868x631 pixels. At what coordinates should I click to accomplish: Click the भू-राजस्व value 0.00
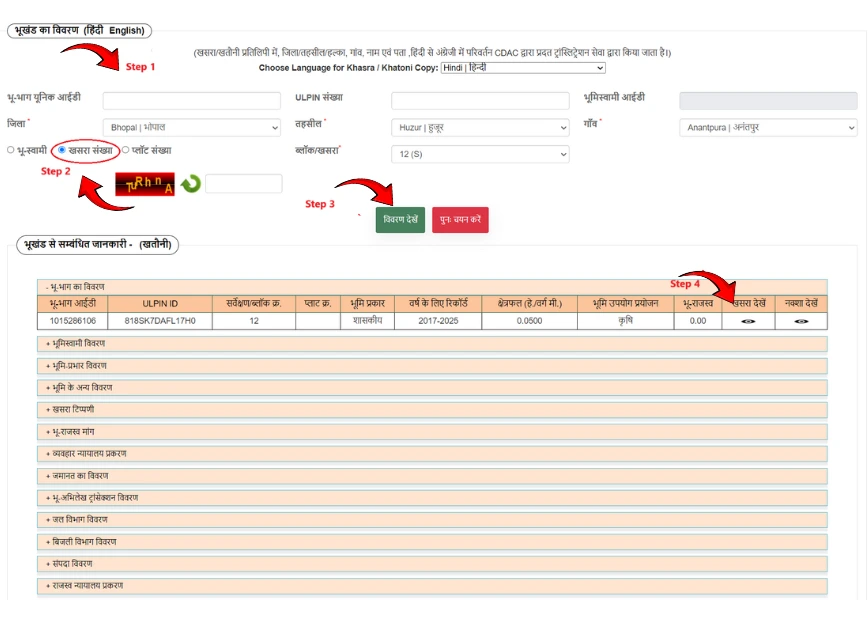[x=698, y=321]
